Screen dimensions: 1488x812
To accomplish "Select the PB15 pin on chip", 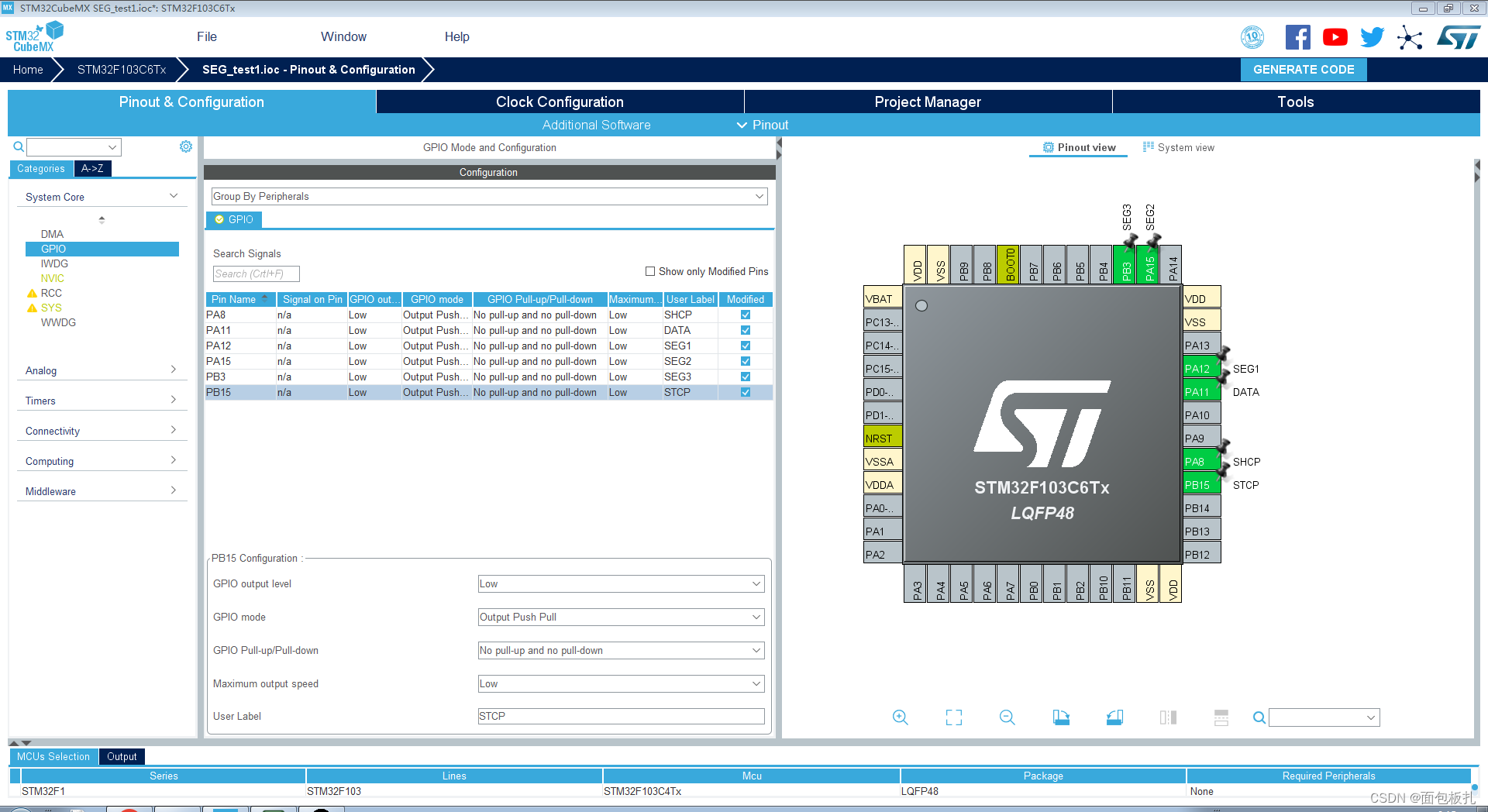I will coord(1202,484).
